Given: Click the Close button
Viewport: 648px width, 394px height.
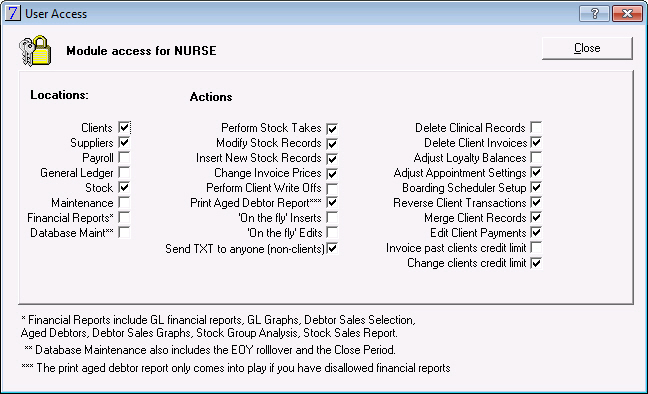Looking at the screenshot, I should (x=587, y=48).
